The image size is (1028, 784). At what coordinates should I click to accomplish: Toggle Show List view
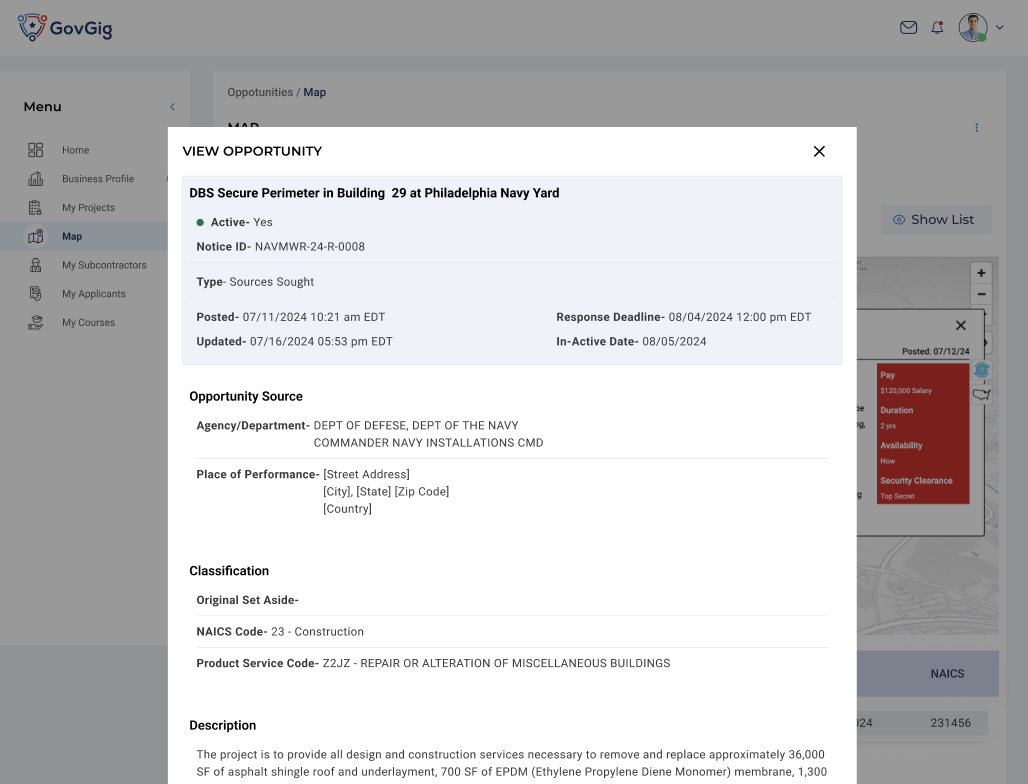935,220
